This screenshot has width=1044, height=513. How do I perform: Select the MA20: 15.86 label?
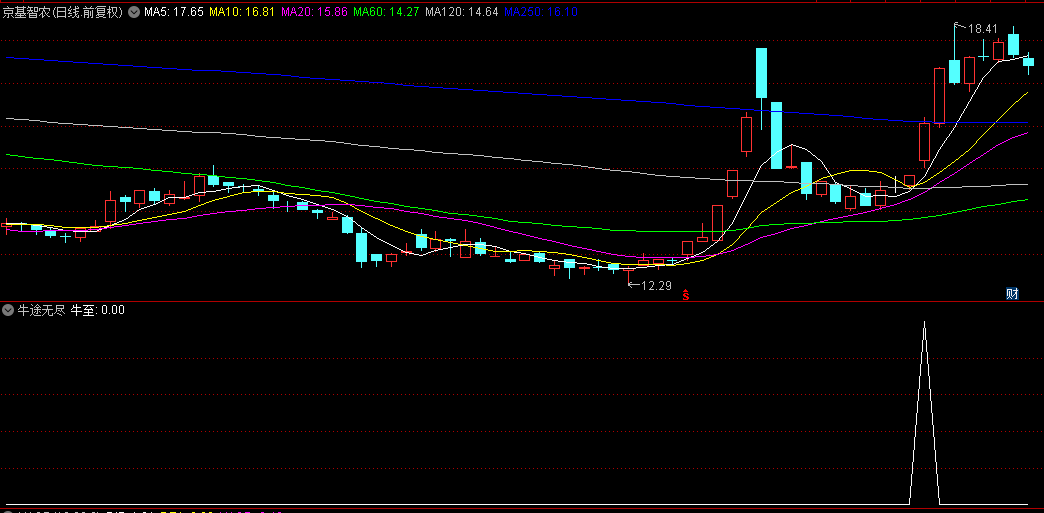click(314, 11)
